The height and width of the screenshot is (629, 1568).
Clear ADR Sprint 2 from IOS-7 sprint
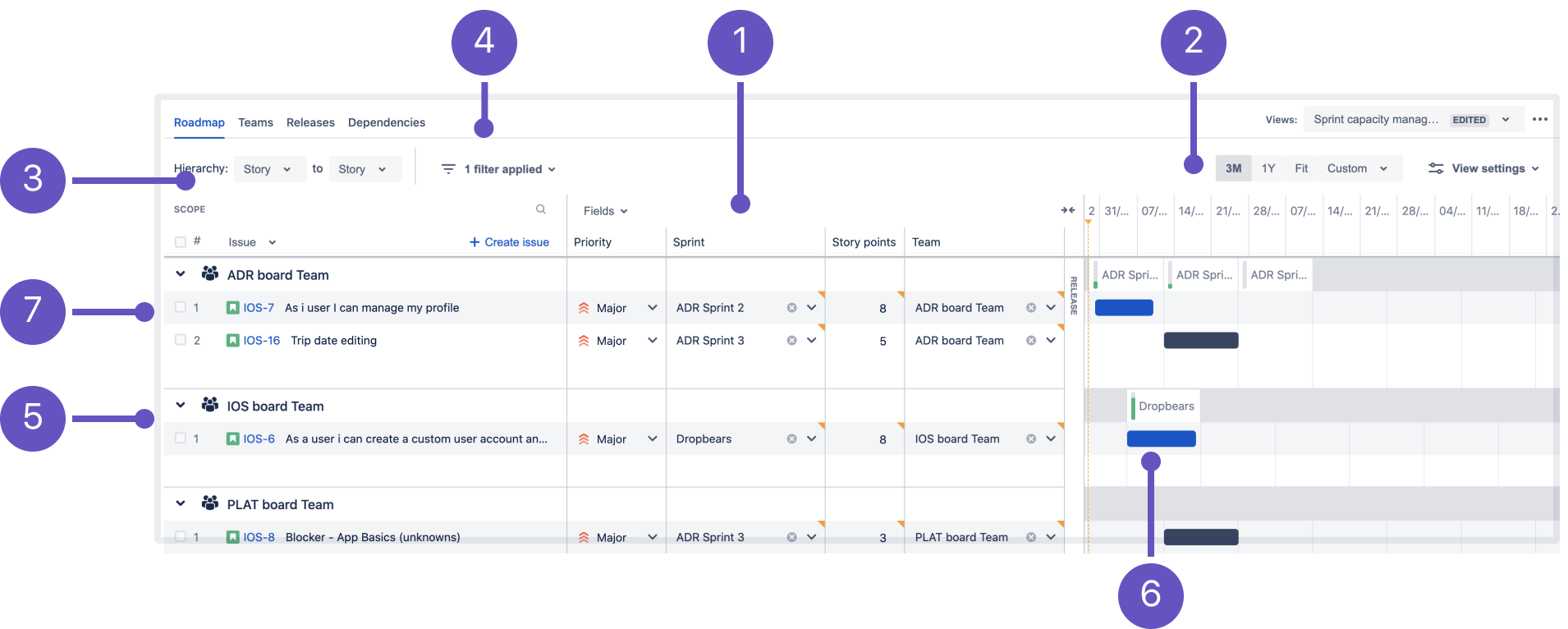click(x=791, y=308)
